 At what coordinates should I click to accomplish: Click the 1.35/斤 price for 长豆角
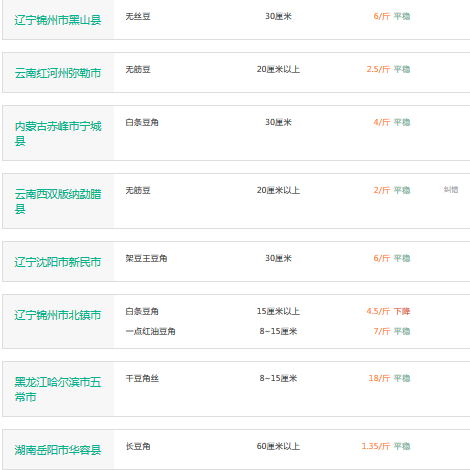[376, 446]
